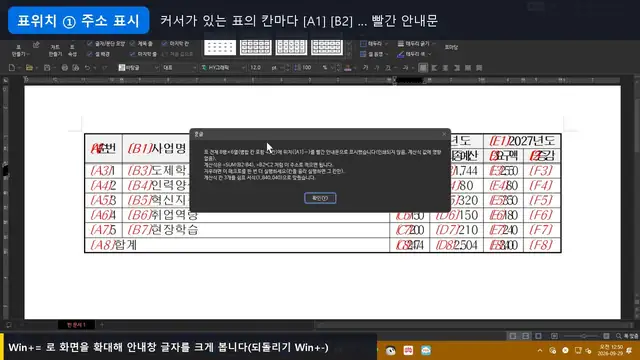
Task: Open the 표 만들기 table creation tool
Action: click(x=19, y=50)
